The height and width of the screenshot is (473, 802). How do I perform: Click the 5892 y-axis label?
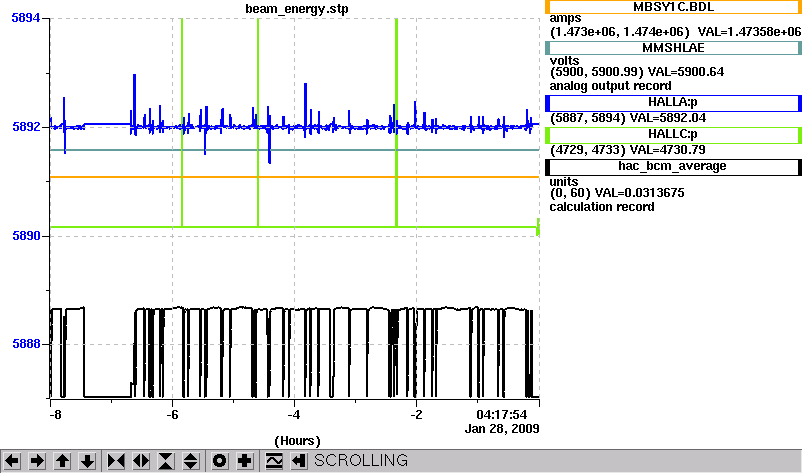[x=26, y=126]
